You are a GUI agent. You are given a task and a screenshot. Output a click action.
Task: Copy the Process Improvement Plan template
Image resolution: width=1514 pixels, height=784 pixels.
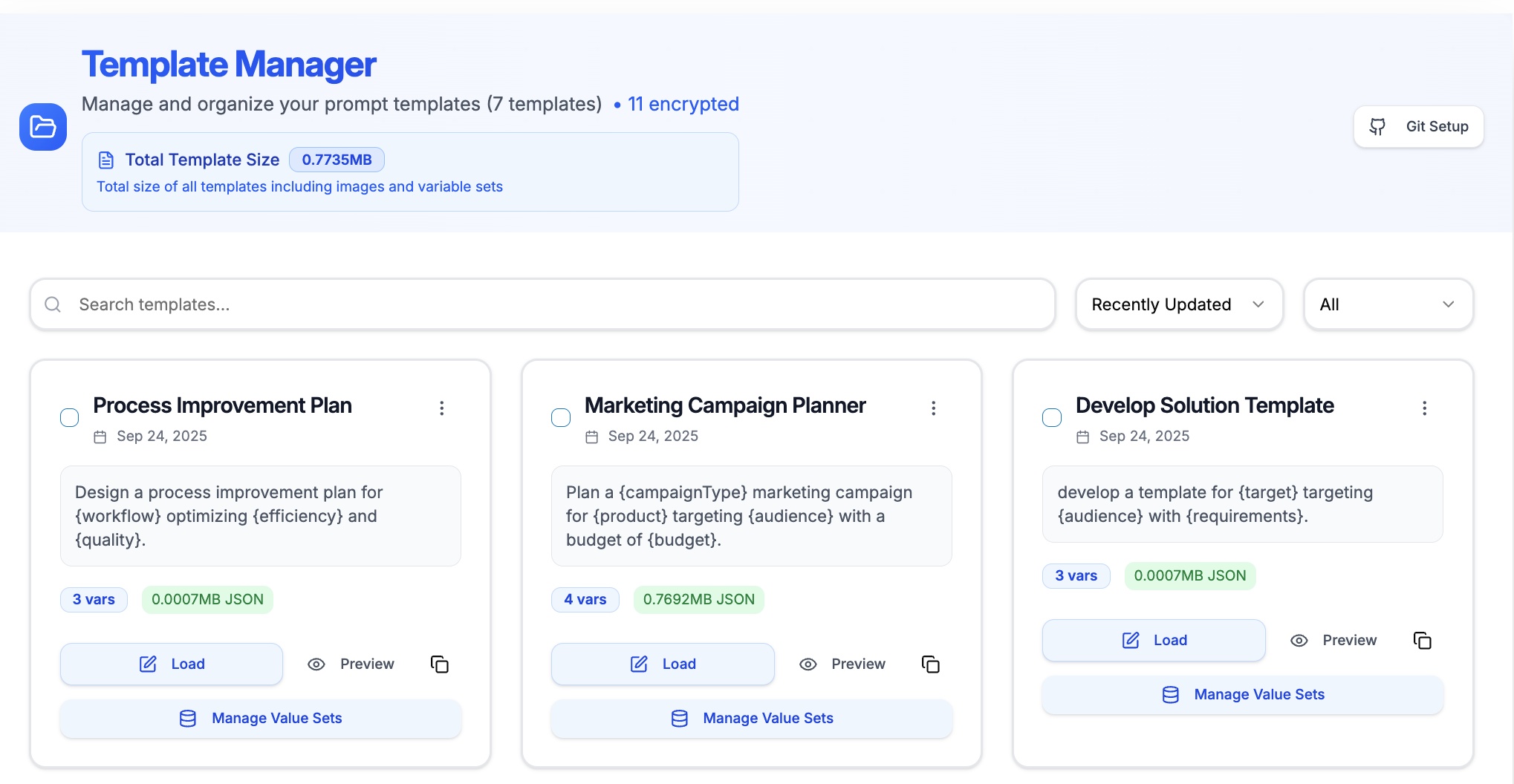[440, 664]
